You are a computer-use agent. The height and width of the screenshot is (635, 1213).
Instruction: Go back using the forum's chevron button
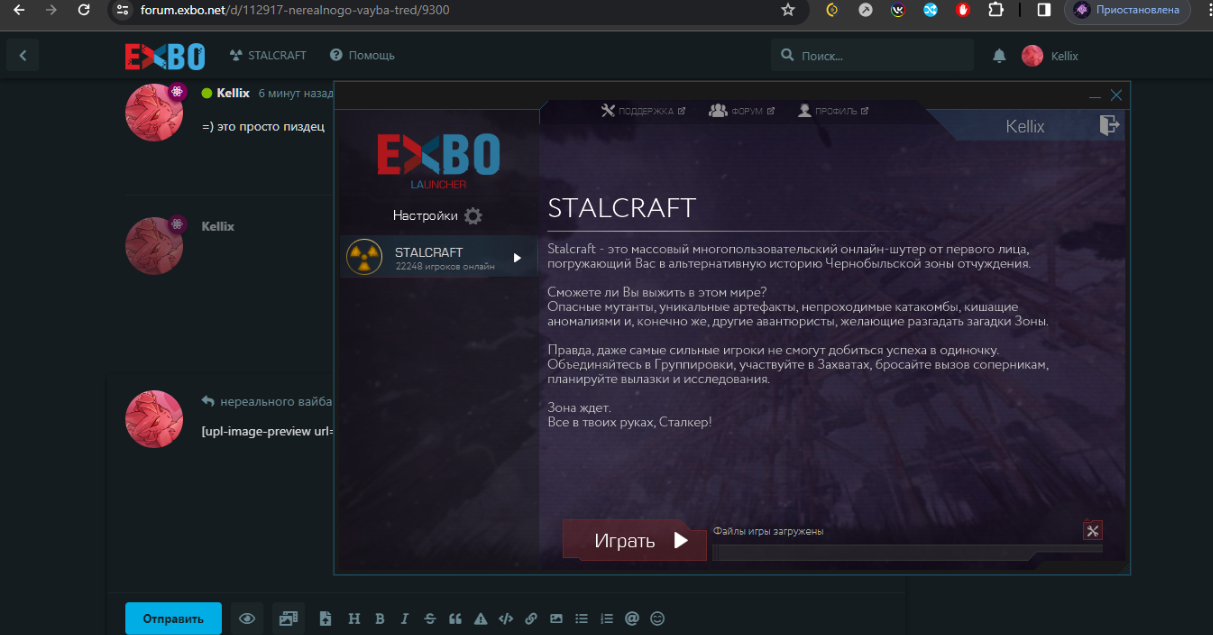(22, 55)
